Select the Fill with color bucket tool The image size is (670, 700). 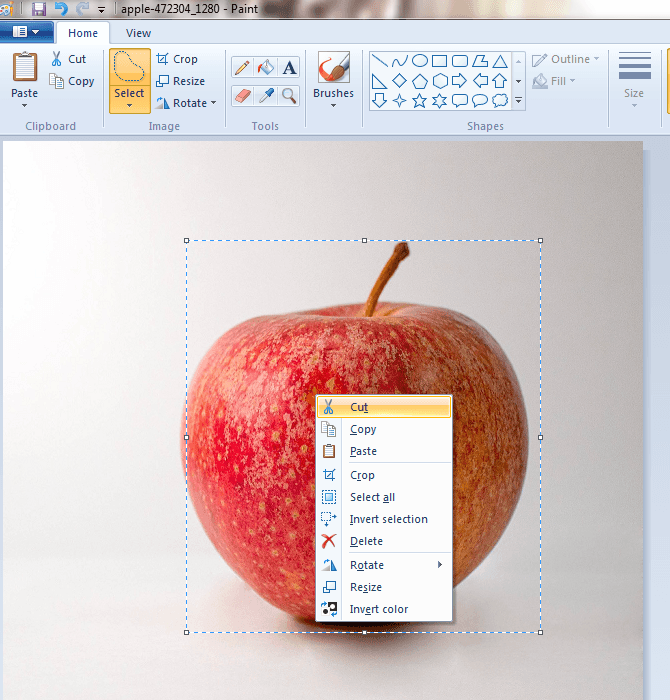(266, 67)
